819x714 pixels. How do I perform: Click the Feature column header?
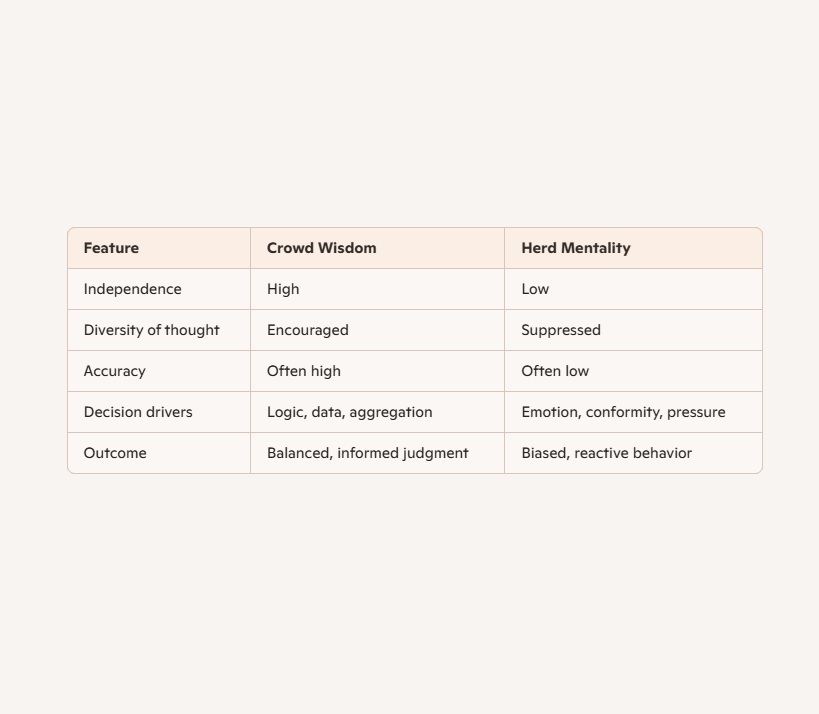(x=111, y=248)
